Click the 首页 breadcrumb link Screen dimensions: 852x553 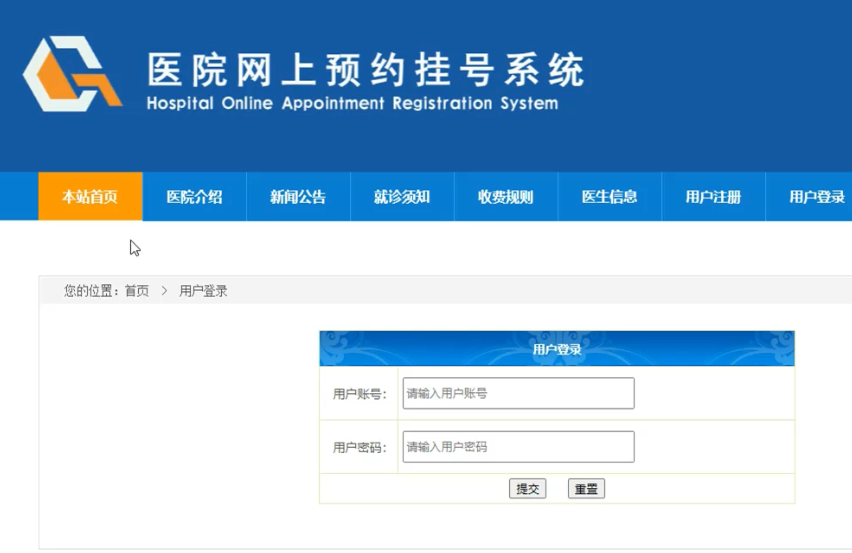click(137, 291)
